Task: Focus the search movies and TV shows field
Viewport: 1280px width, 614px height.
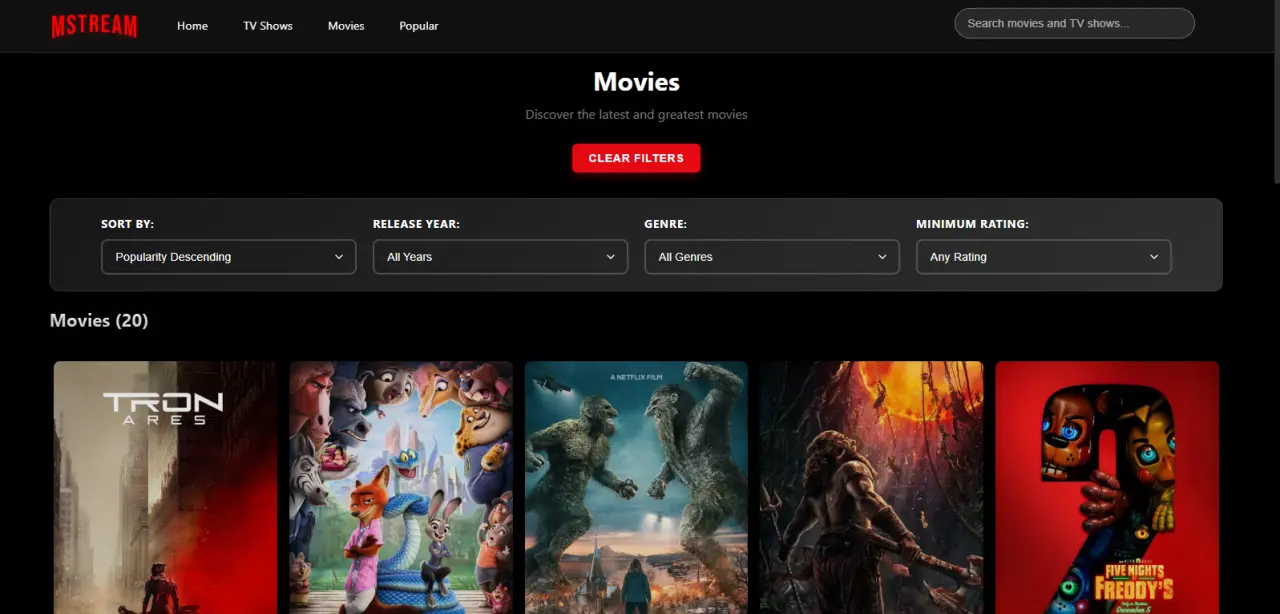Action: (1074, 23)
